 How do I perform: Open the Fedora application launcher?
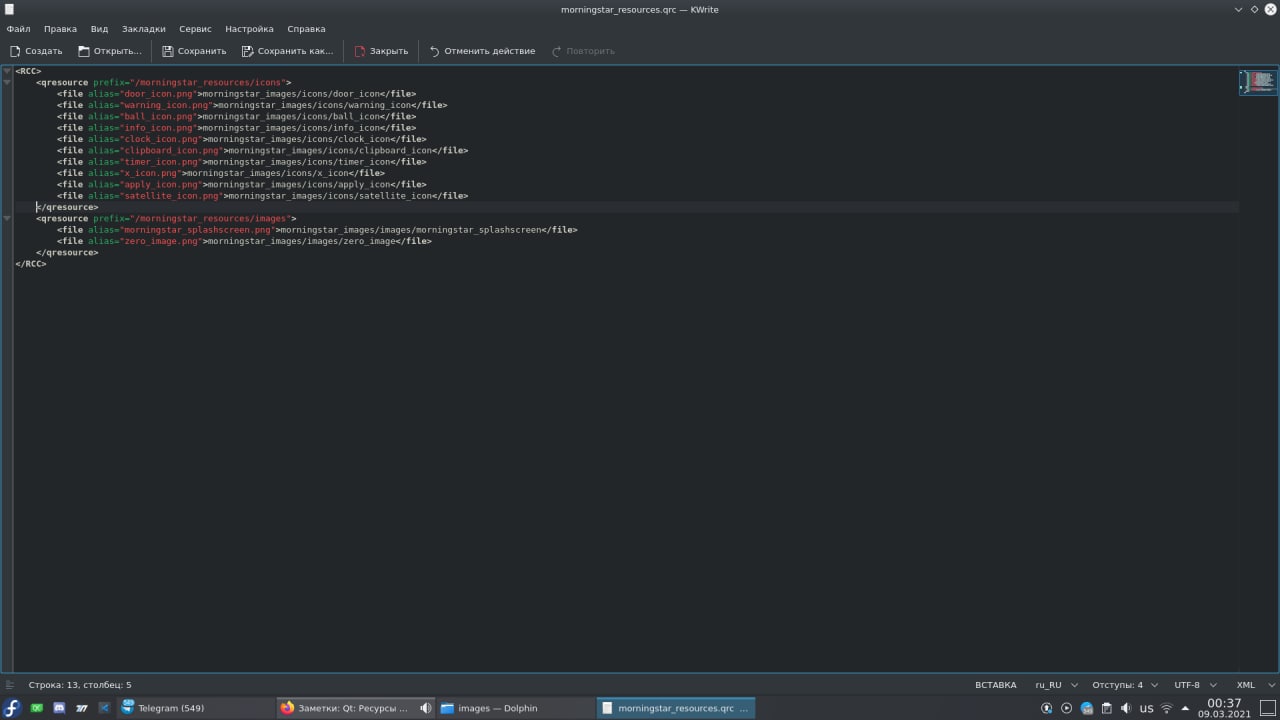(x=12, y=708)
